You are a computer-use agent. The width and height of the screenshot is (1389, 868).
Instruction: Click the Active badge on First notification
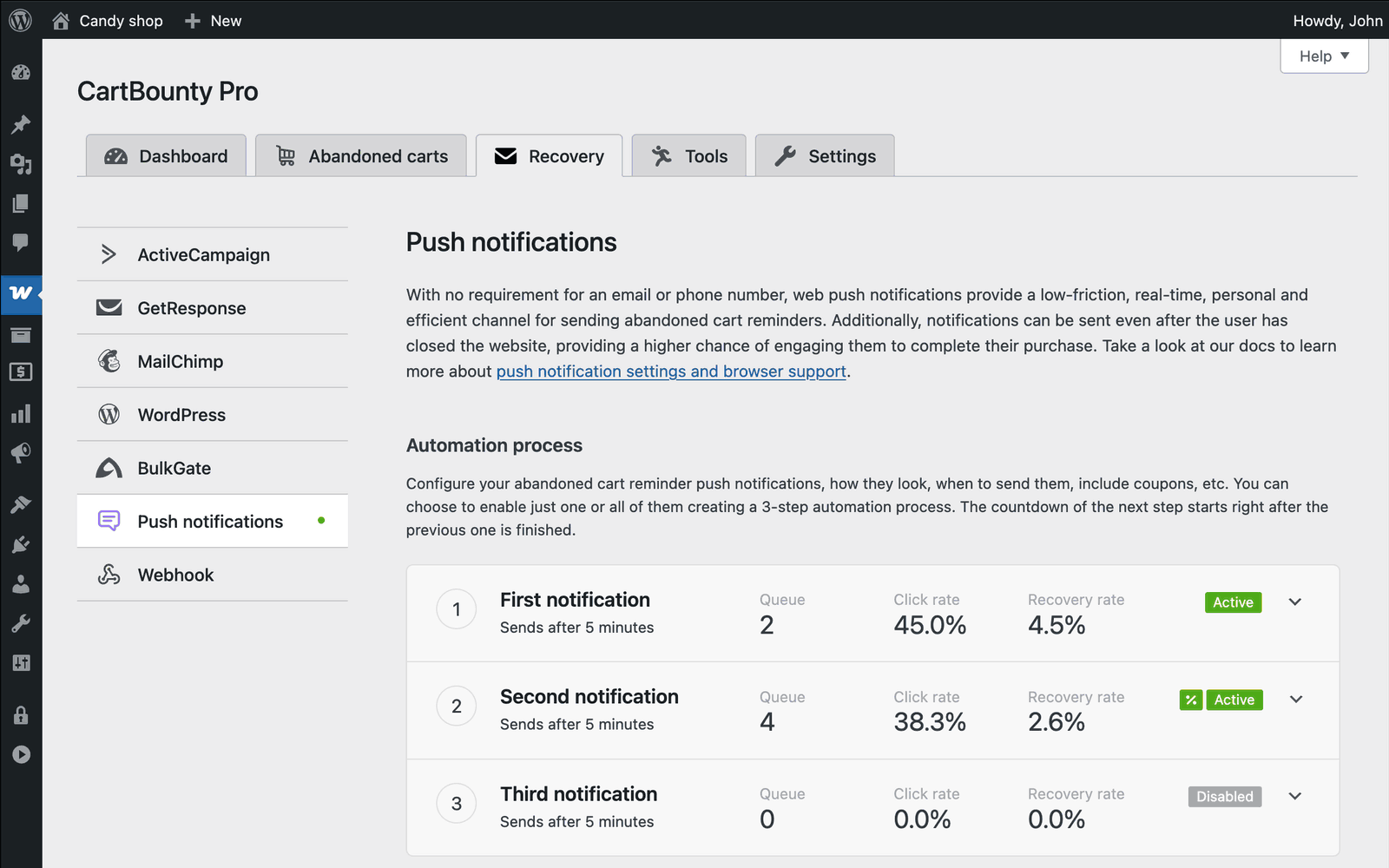[x=1233, y=602]
